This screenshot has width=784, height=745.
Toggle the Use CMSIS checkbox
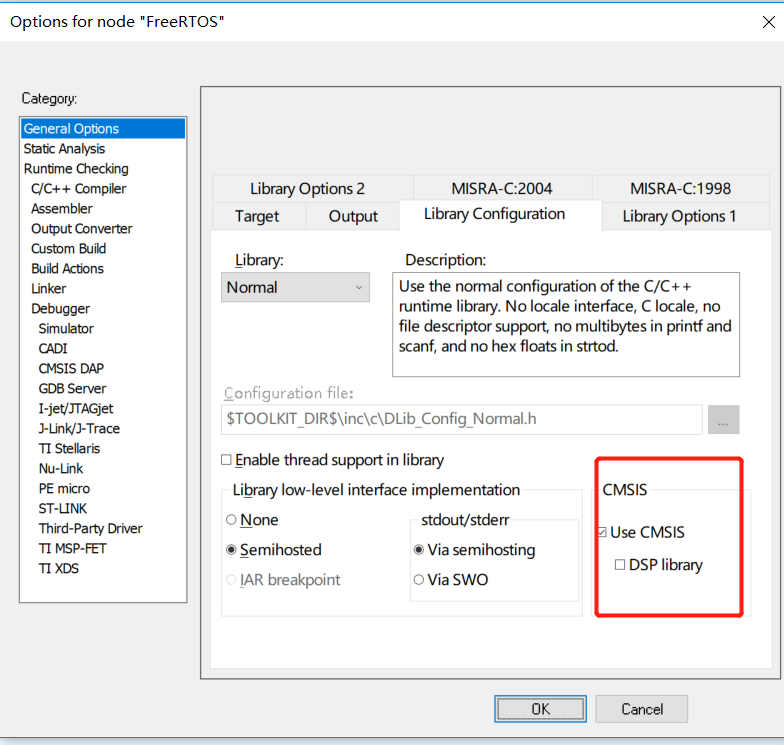[x=602, y=532]
